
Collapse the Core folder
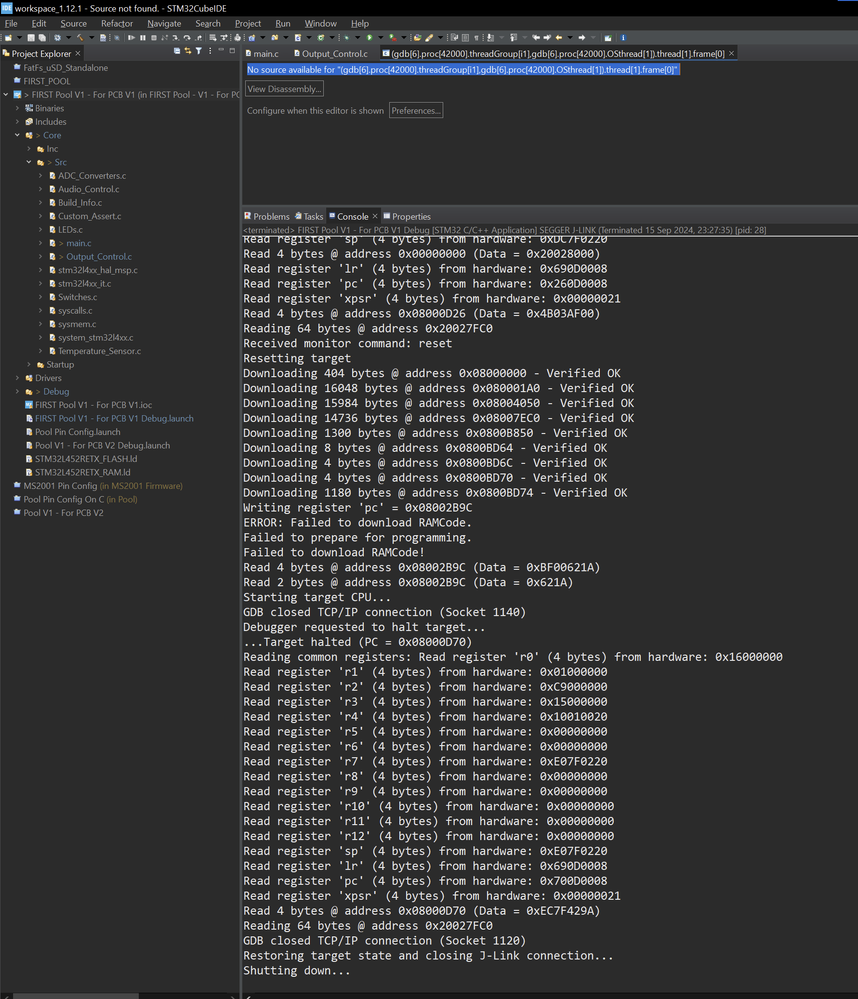click(x=18, y=135)
